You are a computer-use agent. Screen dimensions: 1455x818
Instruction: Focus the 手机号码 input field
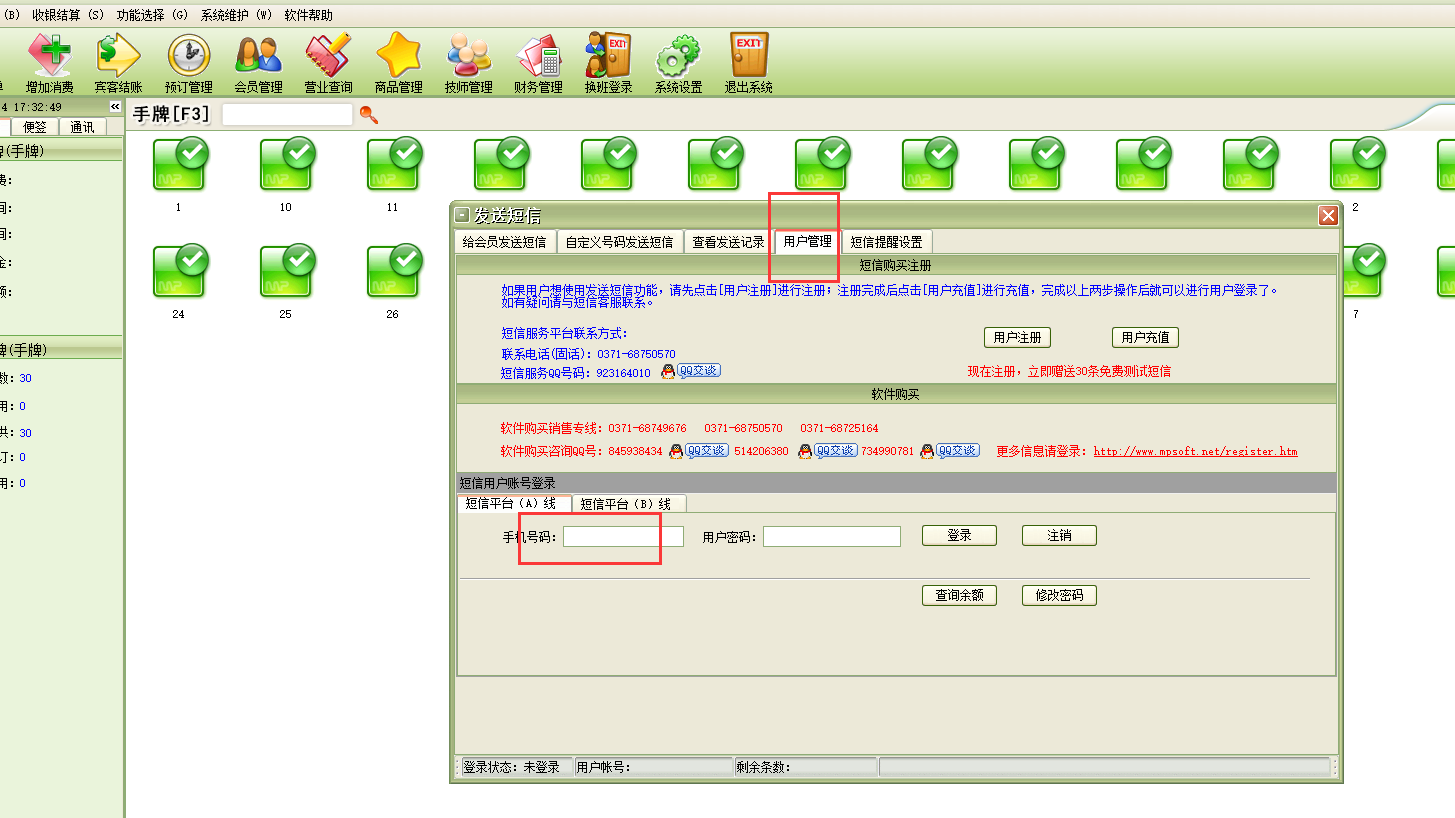pyautogui.click(x=623, y=537)
